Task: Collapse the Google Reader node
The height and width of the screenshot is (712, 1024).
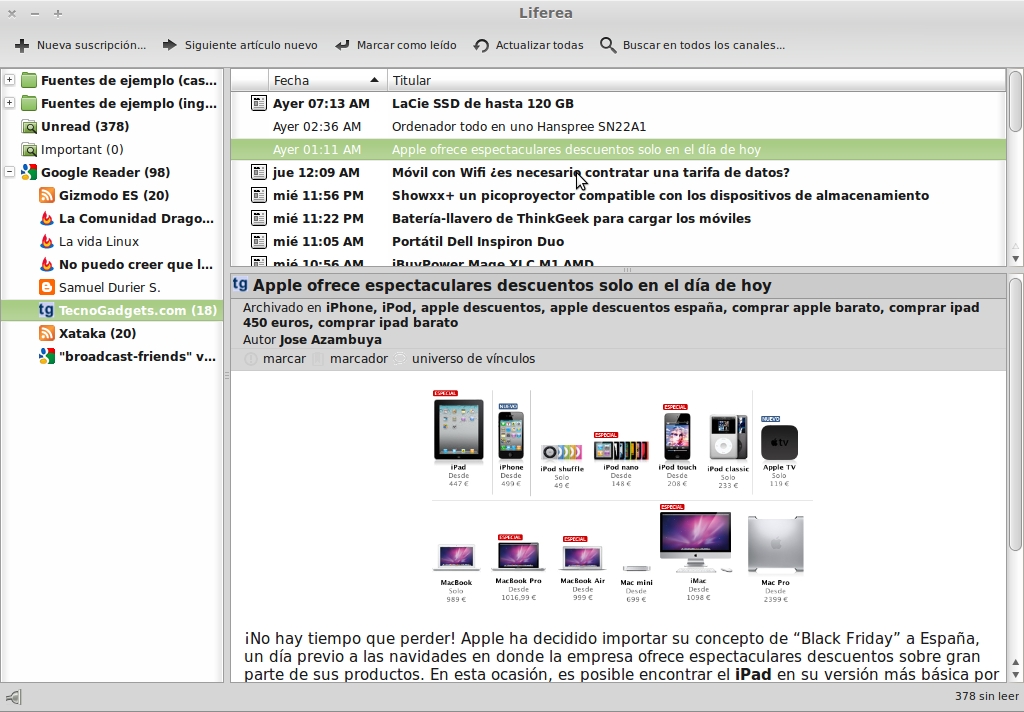Action: tap(10, 172)
